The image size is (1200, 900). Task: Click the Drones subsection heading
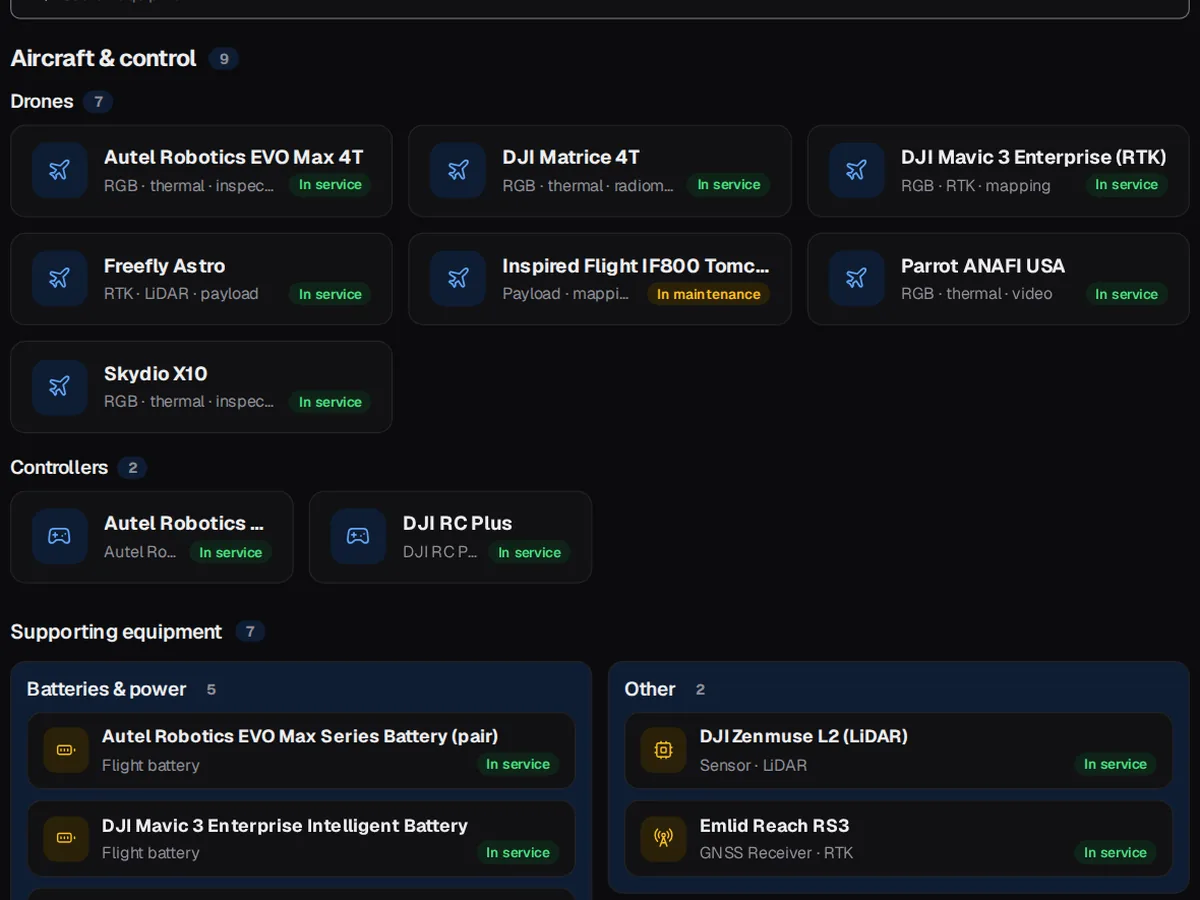tap(42, 101)
